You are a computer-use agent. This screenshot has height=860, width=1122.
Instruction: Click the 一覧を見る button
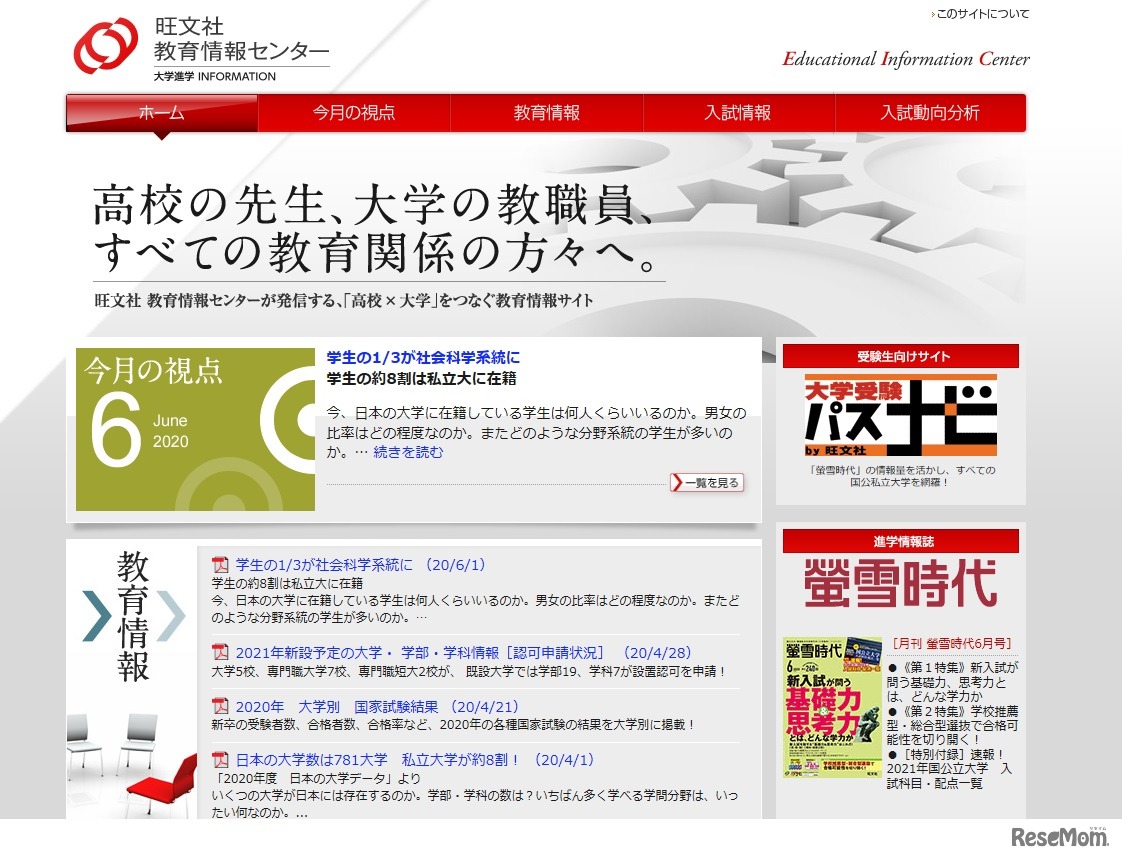click(x=707, y=483)
